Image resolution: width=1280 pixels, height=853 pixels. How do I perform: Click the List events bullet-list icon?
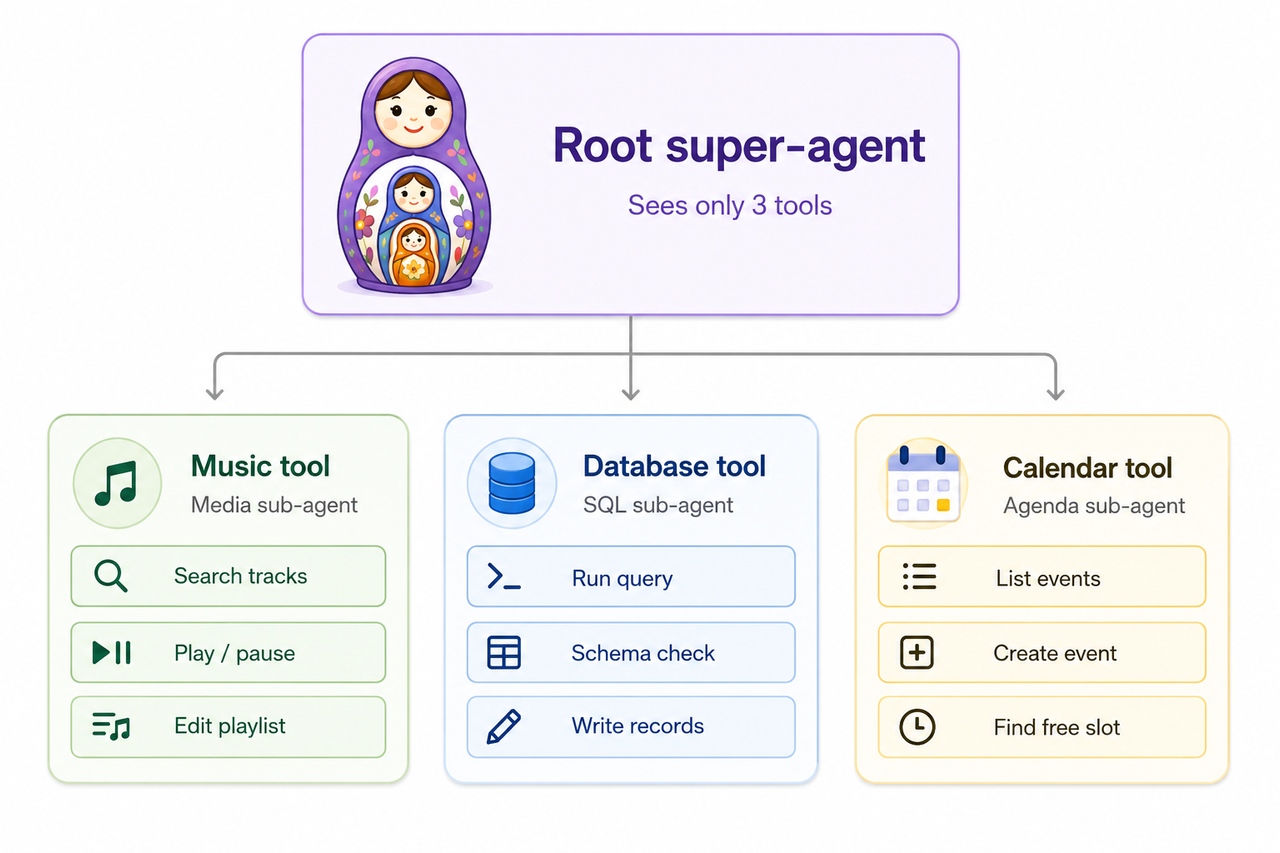(x=918, y=577)
